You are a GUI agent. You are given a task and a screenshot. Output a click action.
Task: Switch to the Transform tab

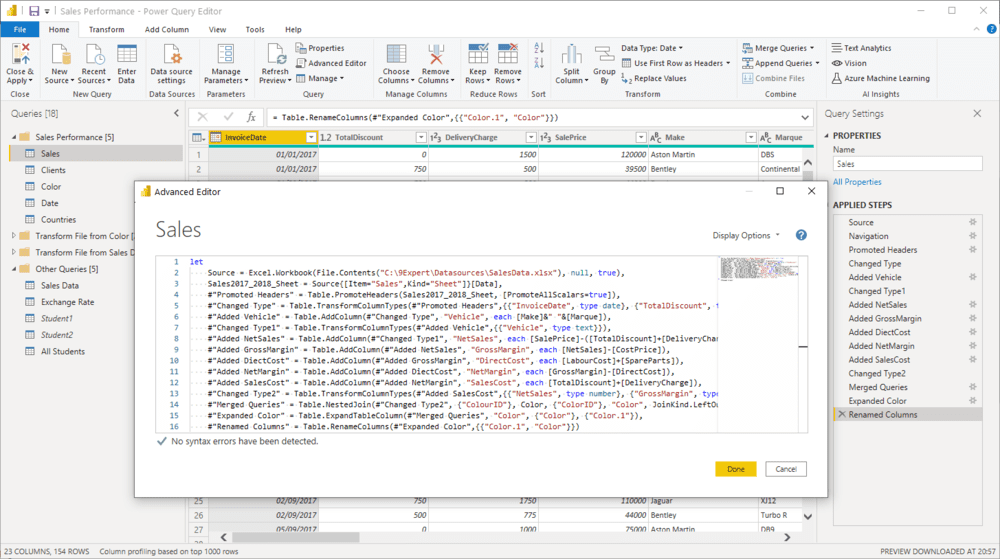pos(107,29)
